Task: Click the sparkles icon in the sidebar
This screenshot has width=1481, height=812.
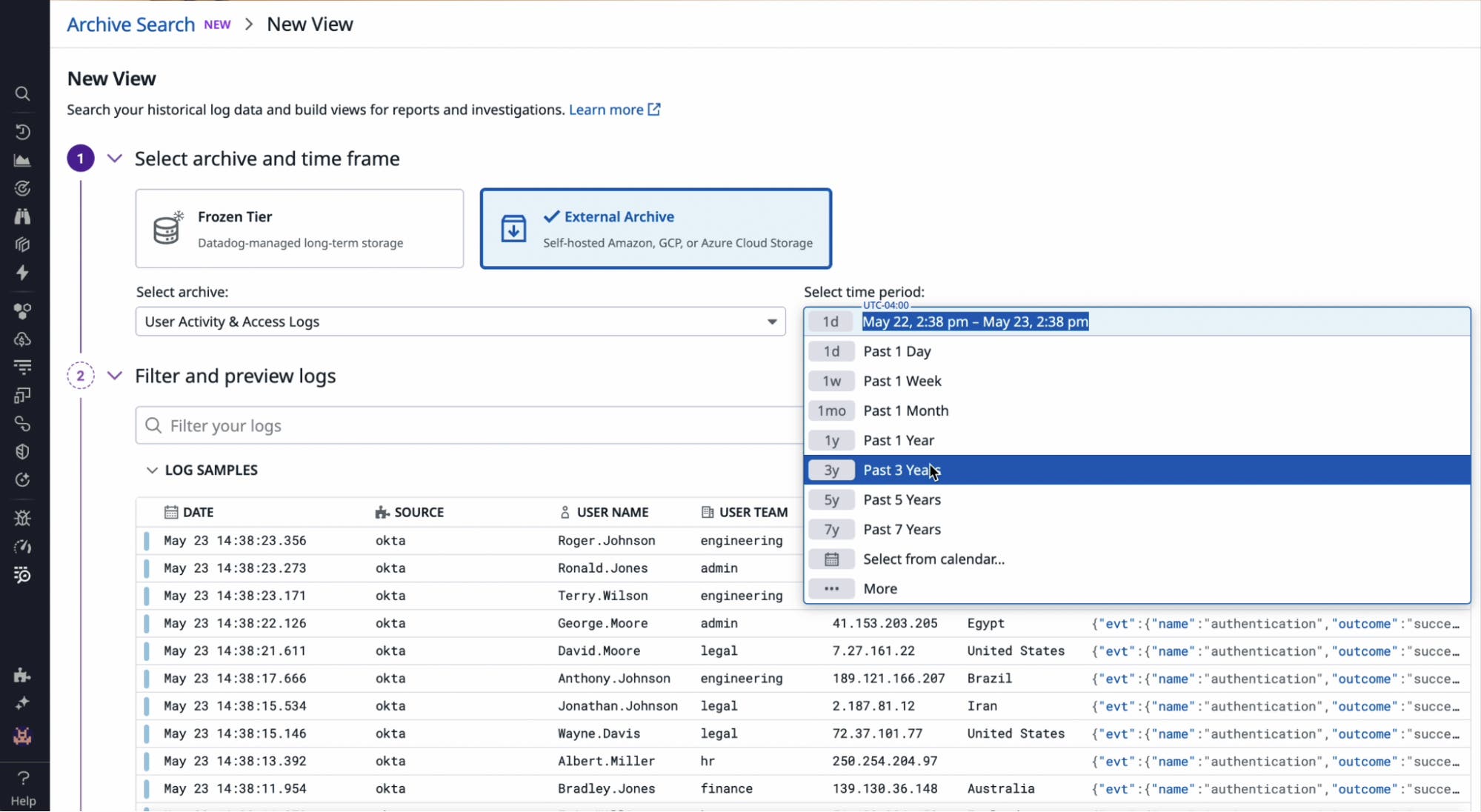Action: coord(22,704)
